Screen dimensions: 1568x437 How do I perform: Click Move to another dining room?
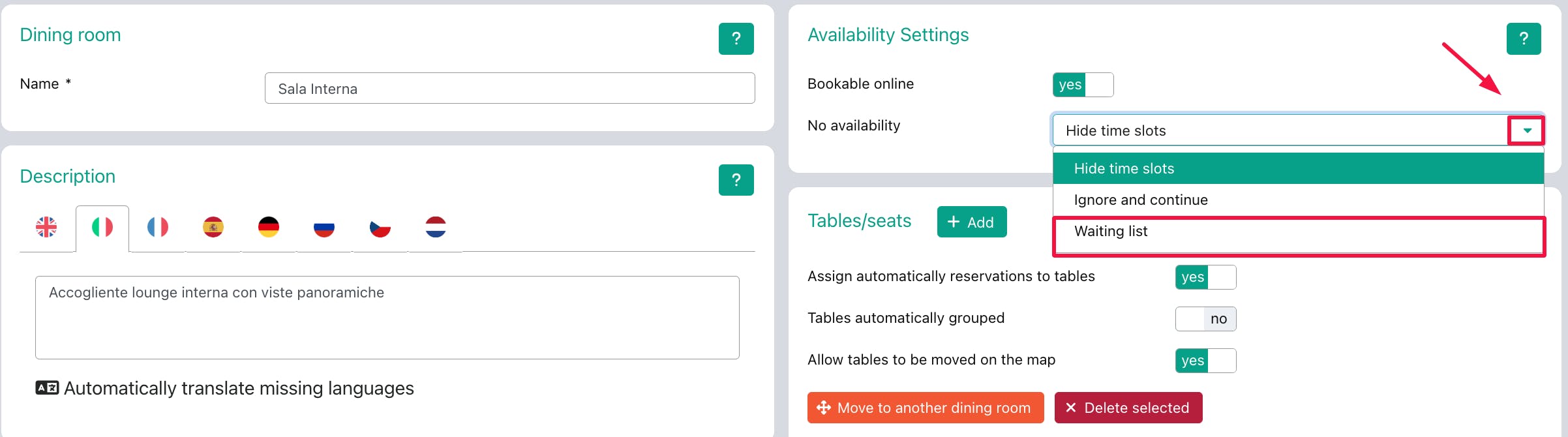925,408
